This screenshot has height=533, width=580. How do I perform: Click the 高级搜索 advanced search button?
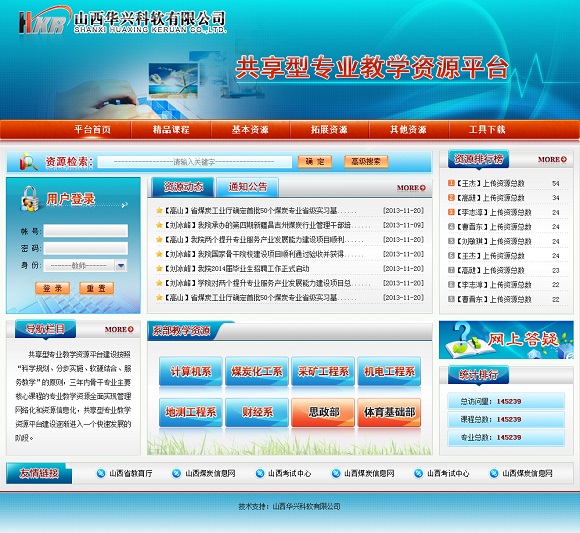(366, 162)
